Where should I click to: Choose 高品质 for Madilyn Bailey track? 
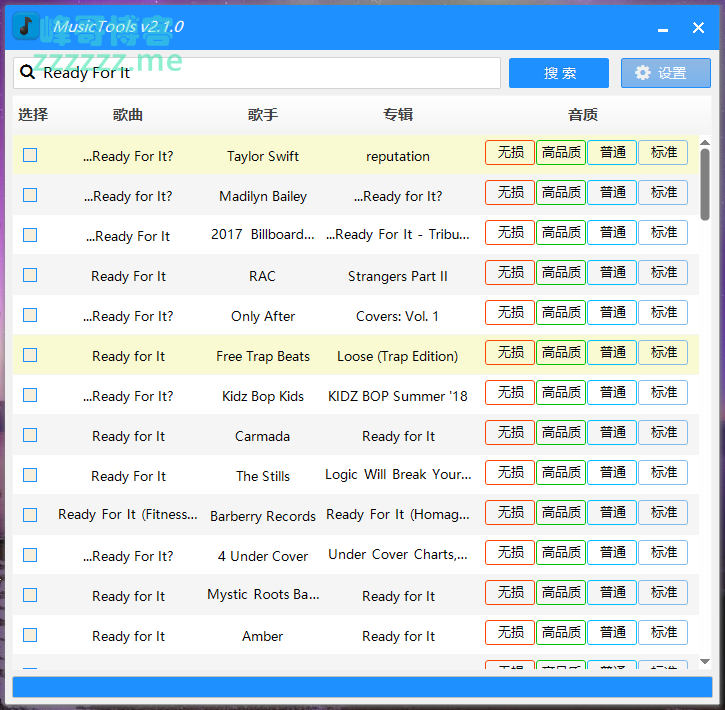pyautogui.click(x=561, y=192)
